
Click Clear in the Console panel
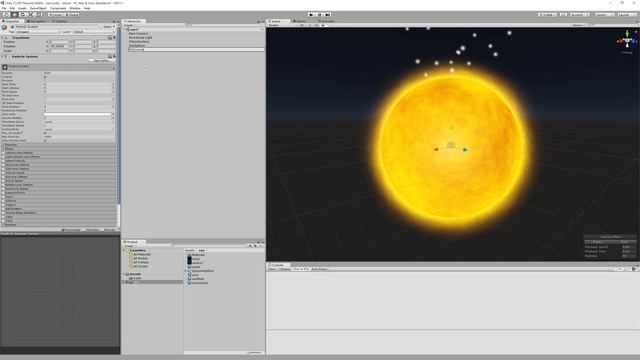(272, 269)
